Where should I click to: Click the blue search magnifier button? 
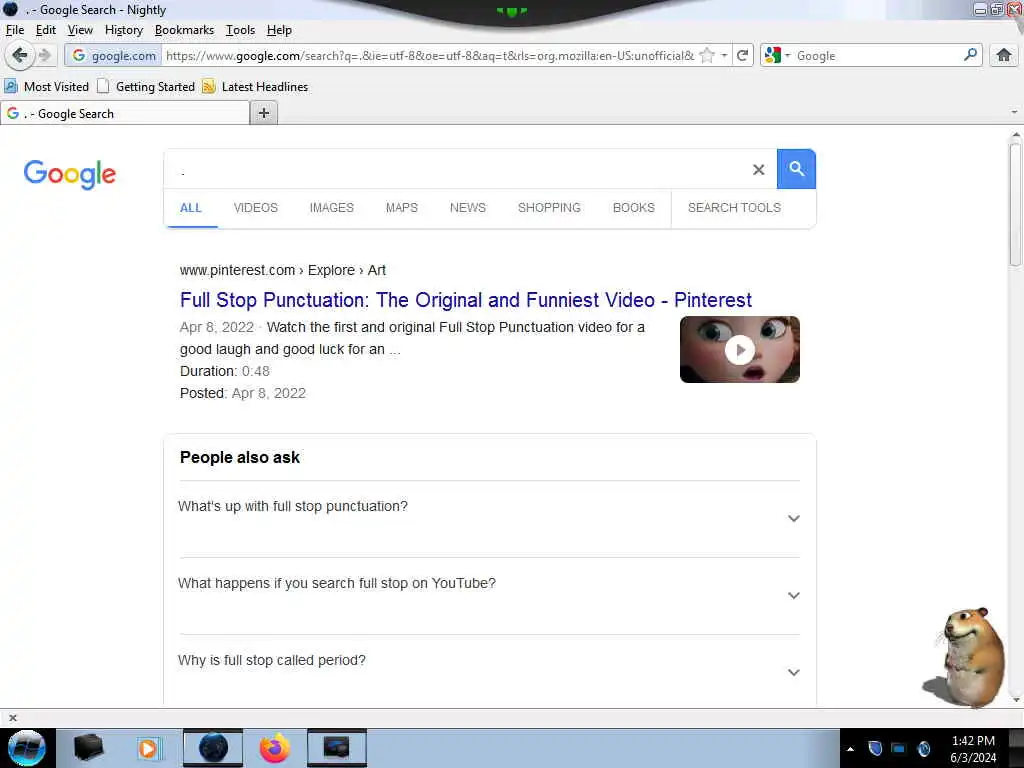coord(796,168)
